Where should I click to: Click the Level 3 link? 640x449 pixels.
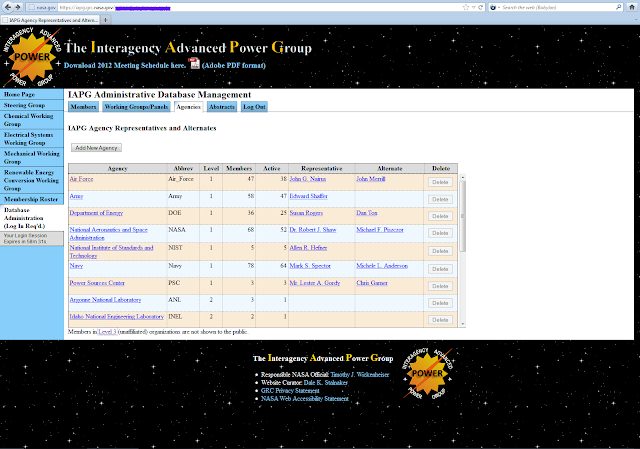[x=107, y=332]
